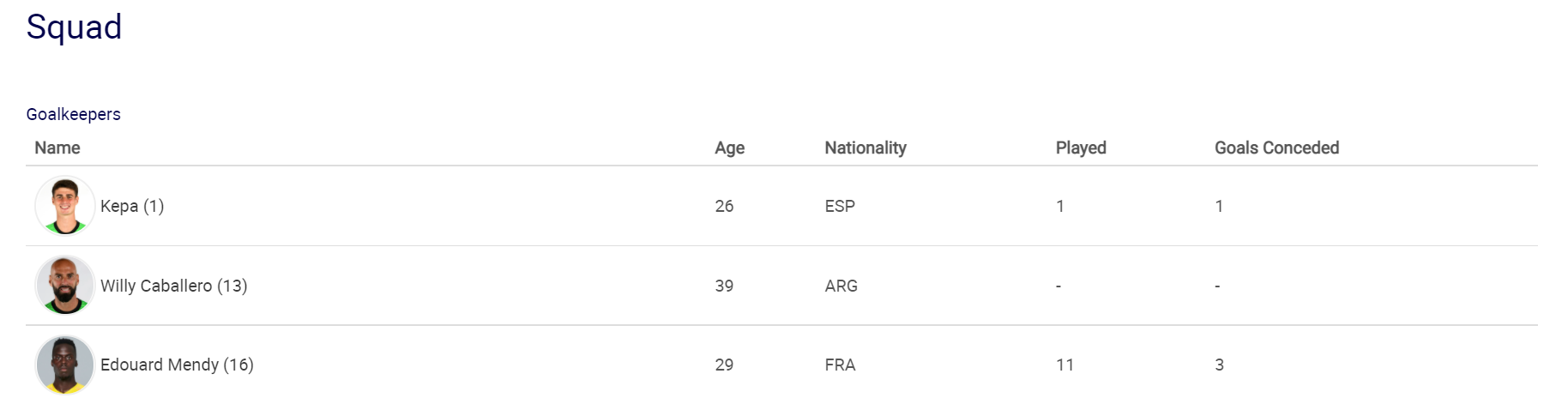Select Caballero's nationality ARG cell
Image resolution: width=1568 pixels, height=404 pixels.
point(841,286)
